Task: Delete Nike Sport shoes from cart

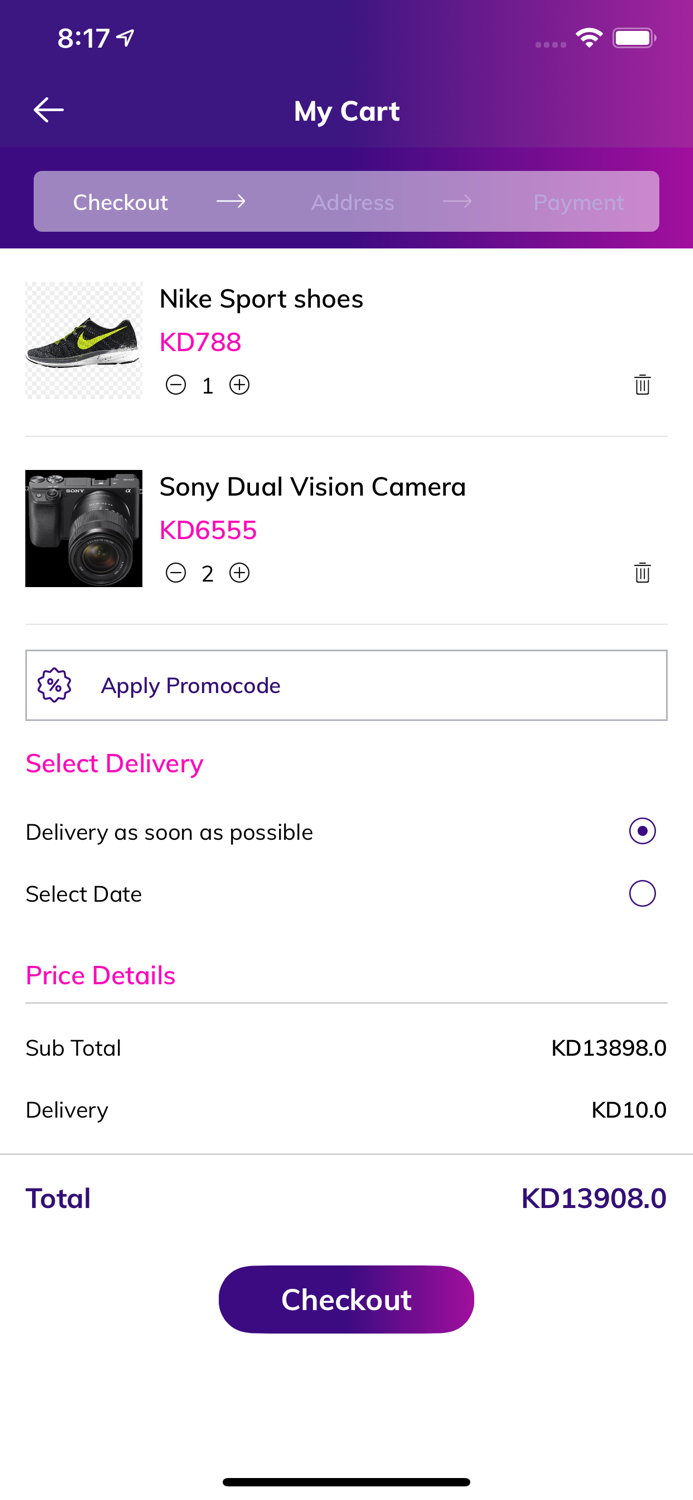Action: tap(642, 385)
